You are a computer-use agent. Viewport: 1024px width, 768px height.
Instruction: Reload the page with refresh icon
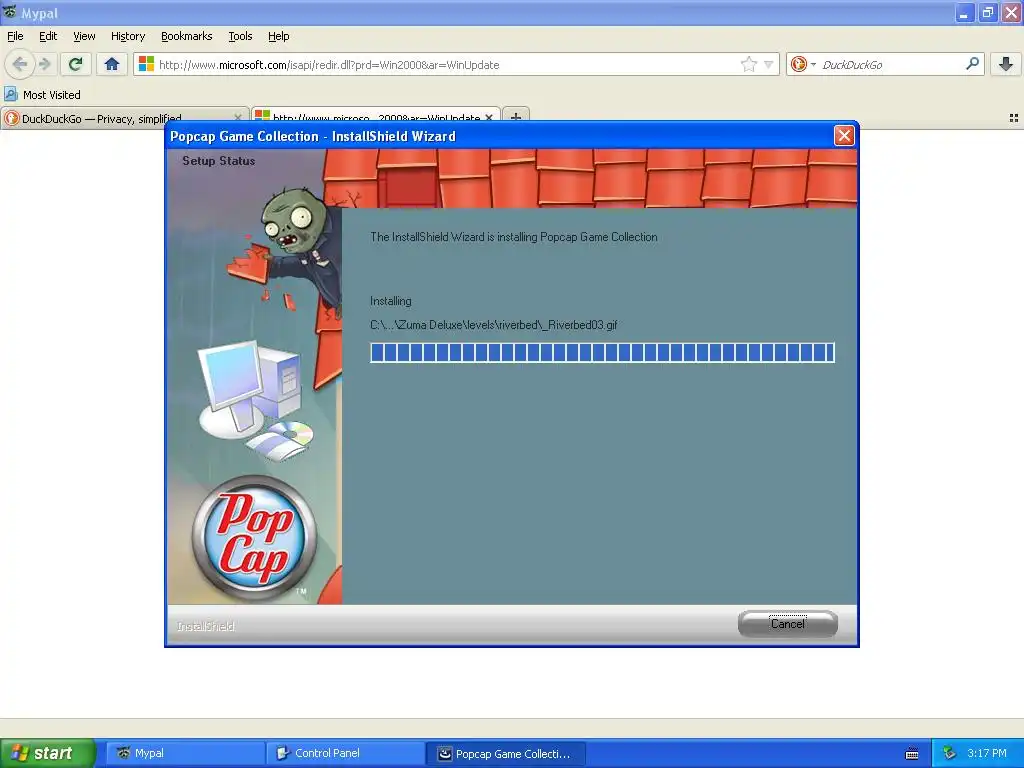[76, 64]
